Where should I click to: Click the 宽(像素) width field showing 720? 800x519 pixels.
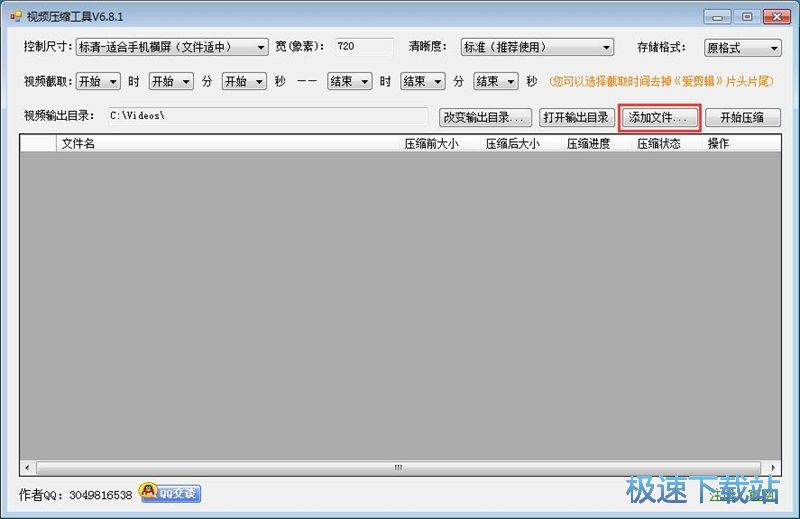pyautogui.click(x=362, y=47)
